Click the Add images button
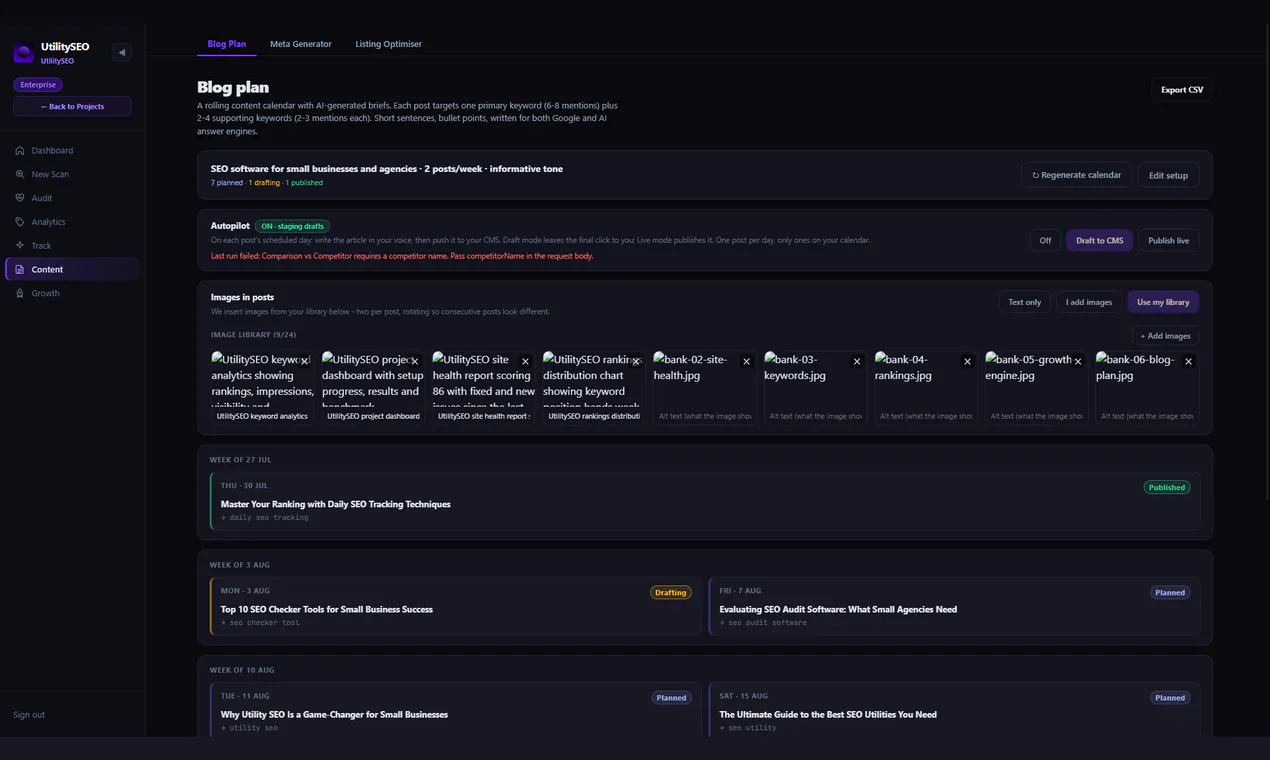Screen dimensions: 1270x760 point(1165,336)
